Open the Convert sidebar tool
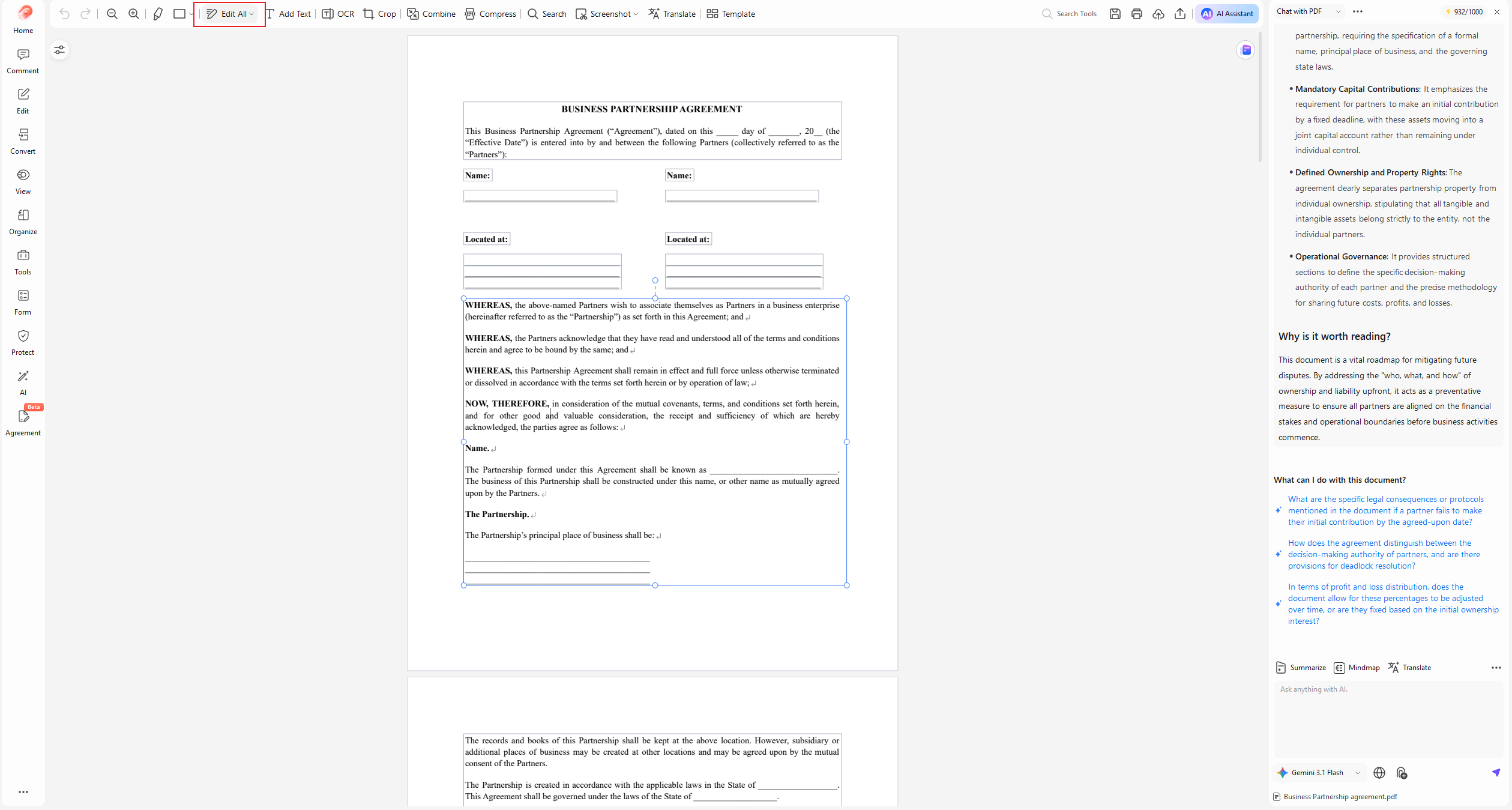Image resolution: width=1512 pixels, height=810 pixels. [x=23, y=142]
